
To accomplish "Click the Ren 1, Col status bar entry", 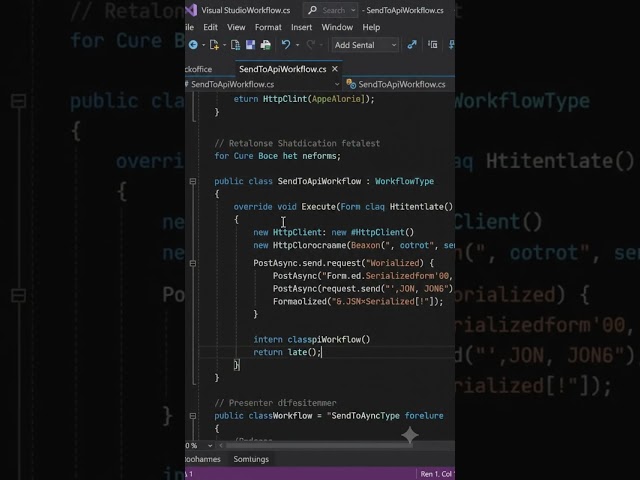I will [x=437, y=474].
